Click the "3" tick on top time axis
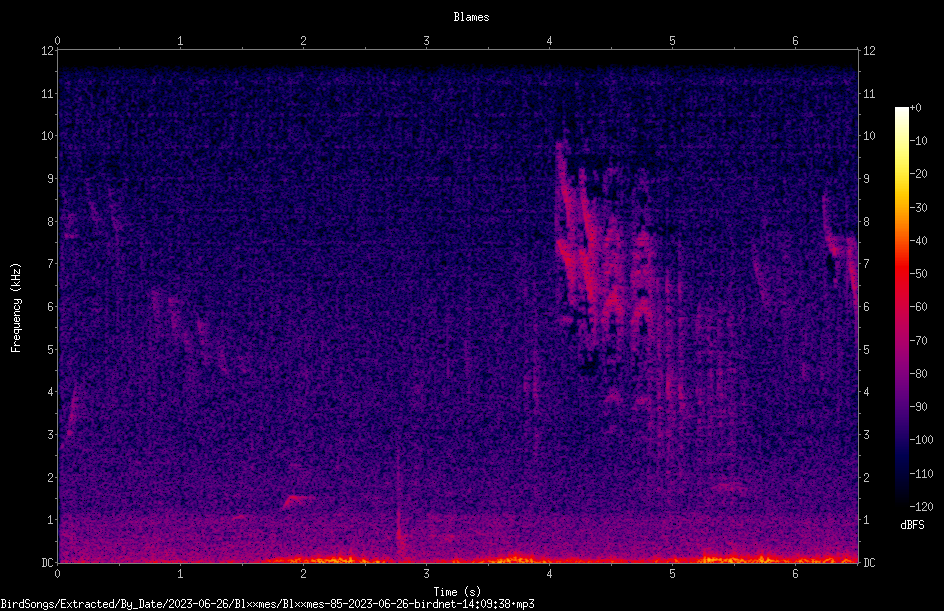 tap(426, 40)
